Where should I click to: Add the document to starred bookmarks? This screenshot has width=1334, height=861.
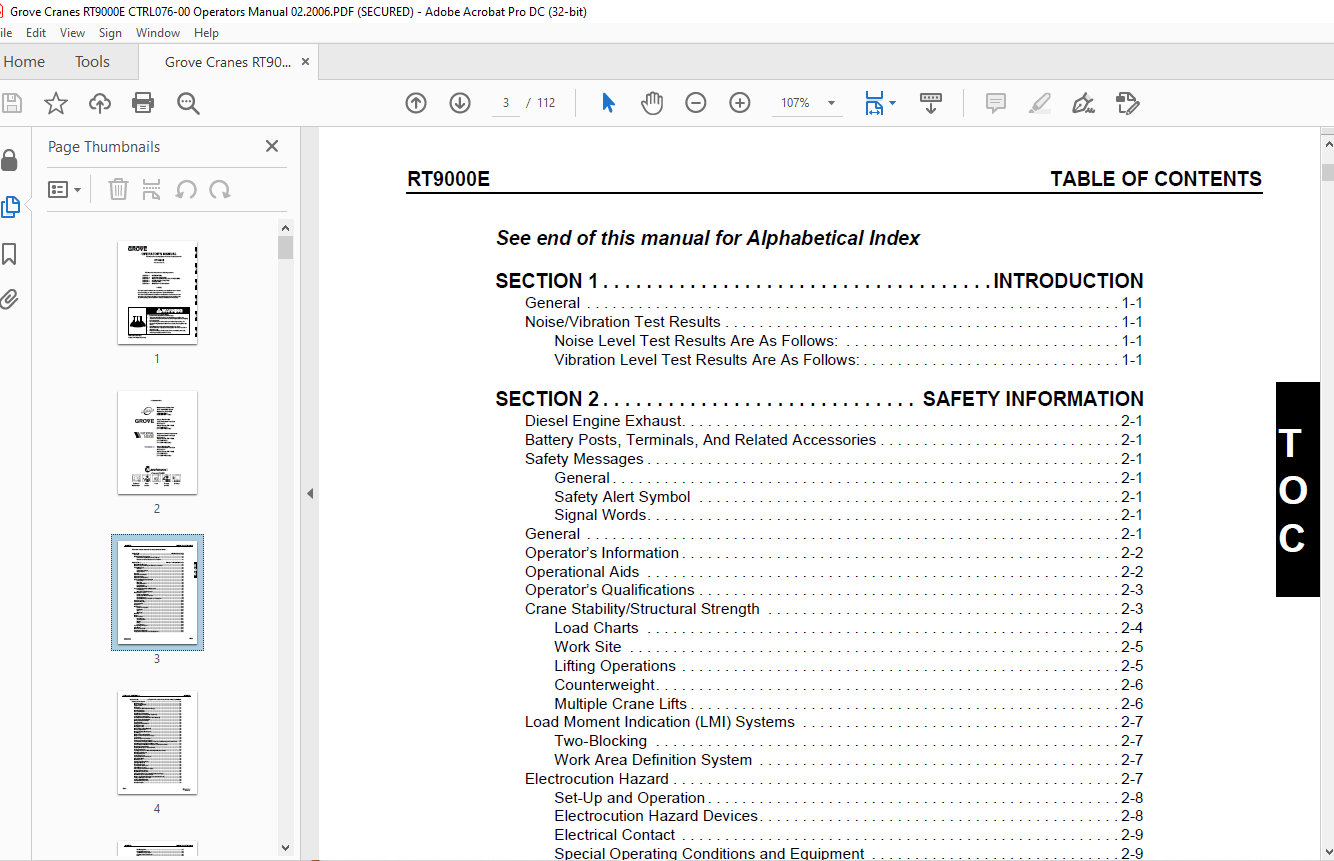[56, 103]
